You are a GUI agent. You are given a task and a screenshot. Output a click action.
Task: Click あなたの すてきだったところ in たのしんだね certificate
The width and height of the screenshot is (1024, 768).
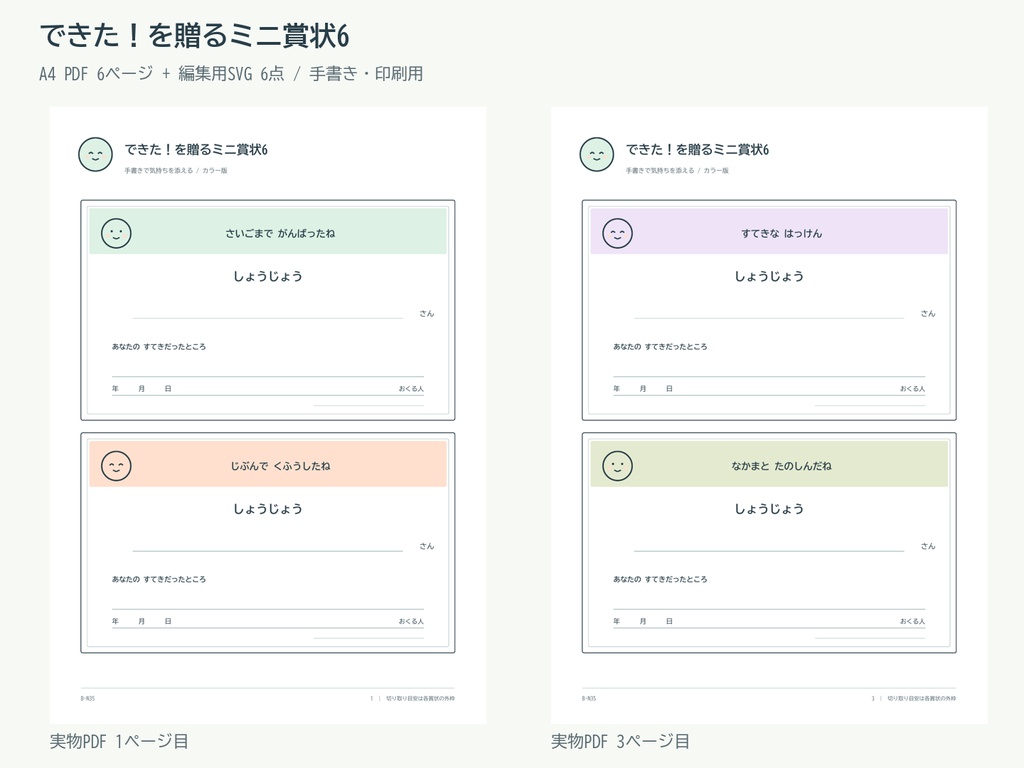coord(660,579)
